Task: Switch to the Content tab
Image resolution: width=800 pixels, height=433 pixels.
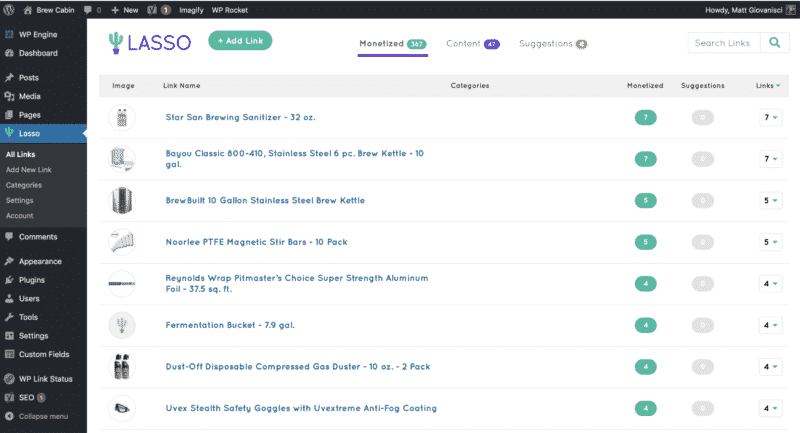Action: point(472,44)
